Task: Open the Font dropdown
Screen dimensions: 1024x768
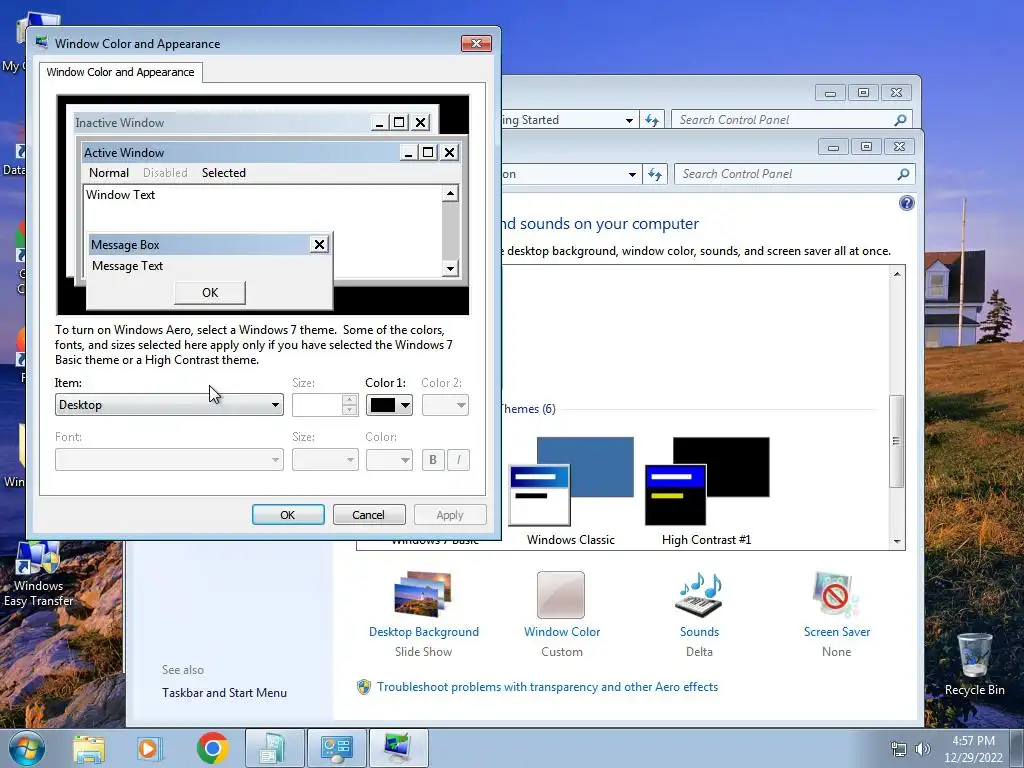Action: (x=169, y=460)
